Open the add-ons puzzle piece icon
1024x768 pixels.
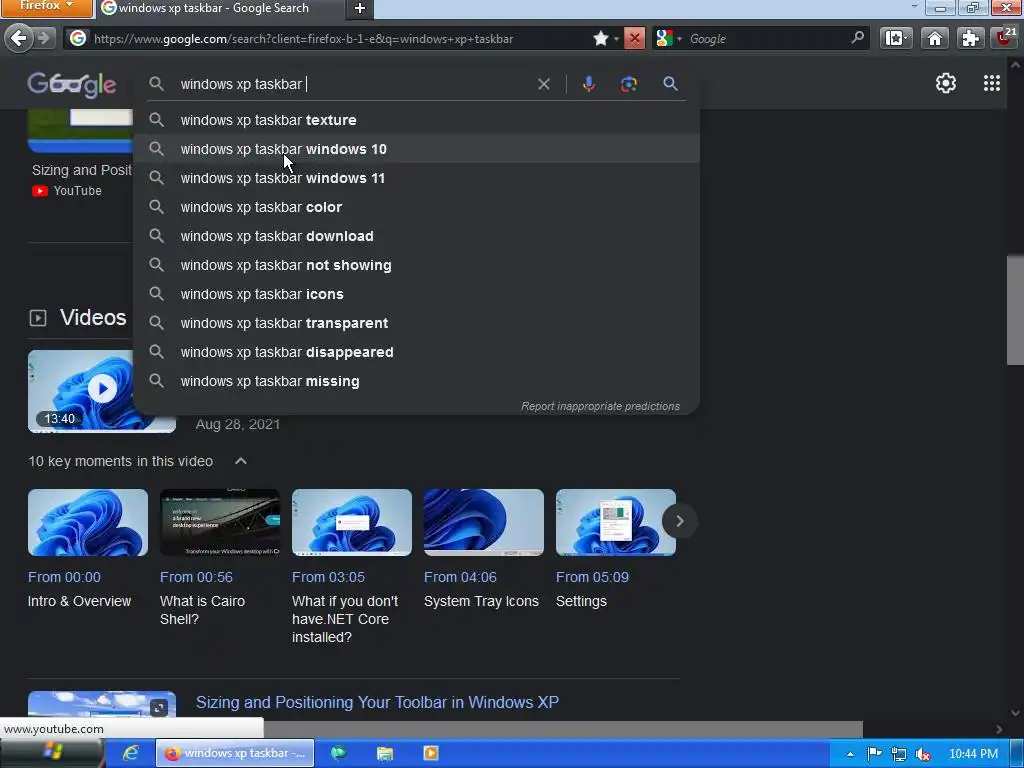click(970, 39)
